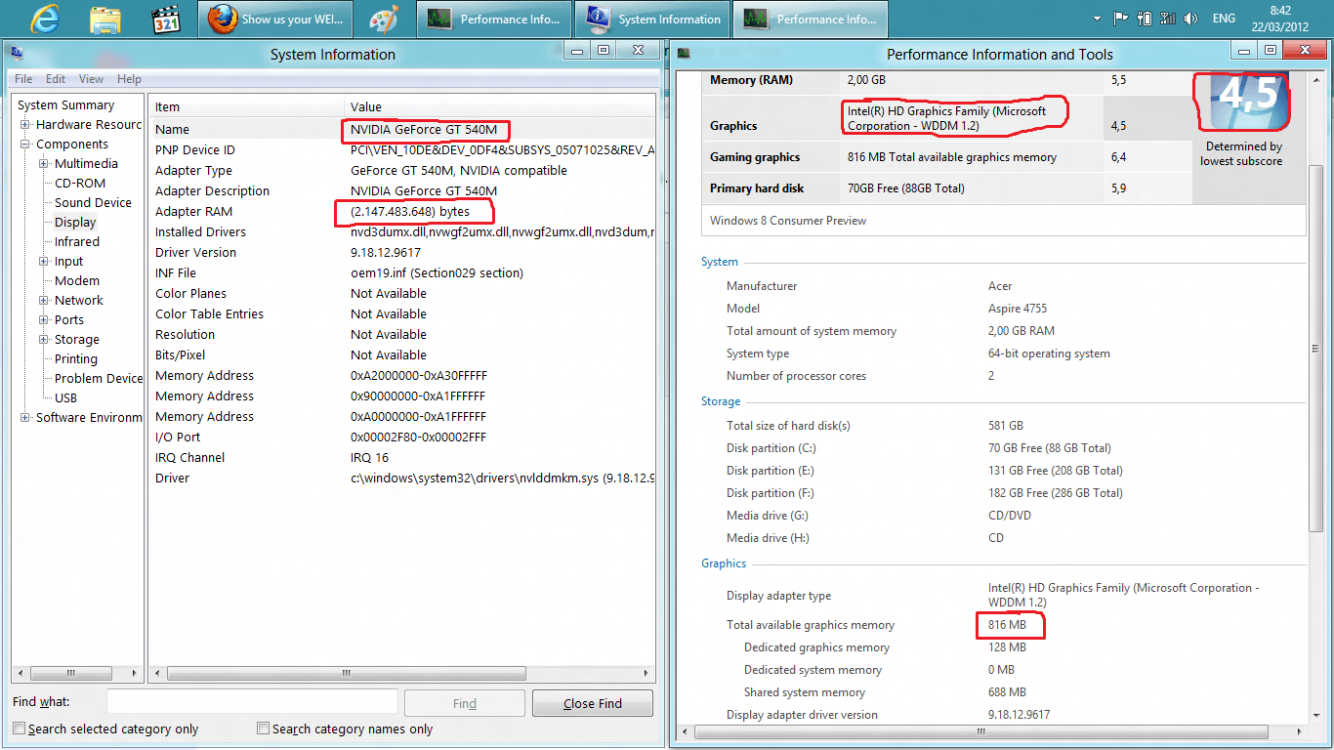Select Printing in the tree
Image resolution: width=1334 pixels, height=750 pixels.
[76, 359]
